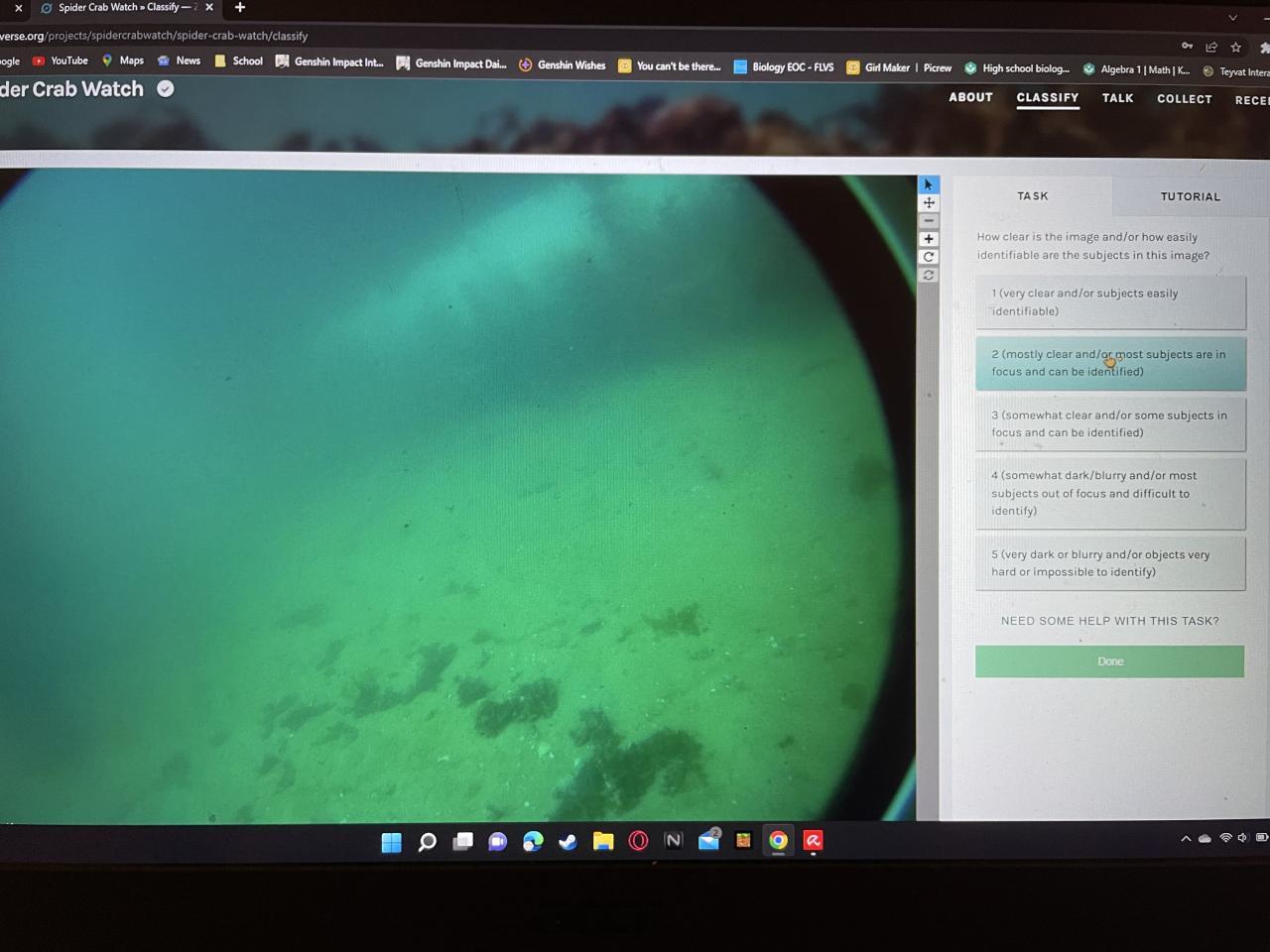1270x952 pixels.
Task: Open the News bookmark
Action: 179,60
